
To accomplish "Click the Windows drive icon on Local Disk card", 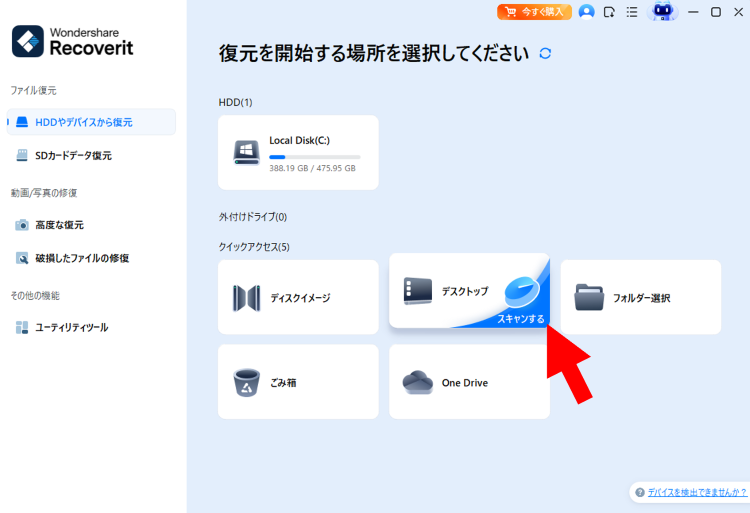I will click(x=246, y=153).
